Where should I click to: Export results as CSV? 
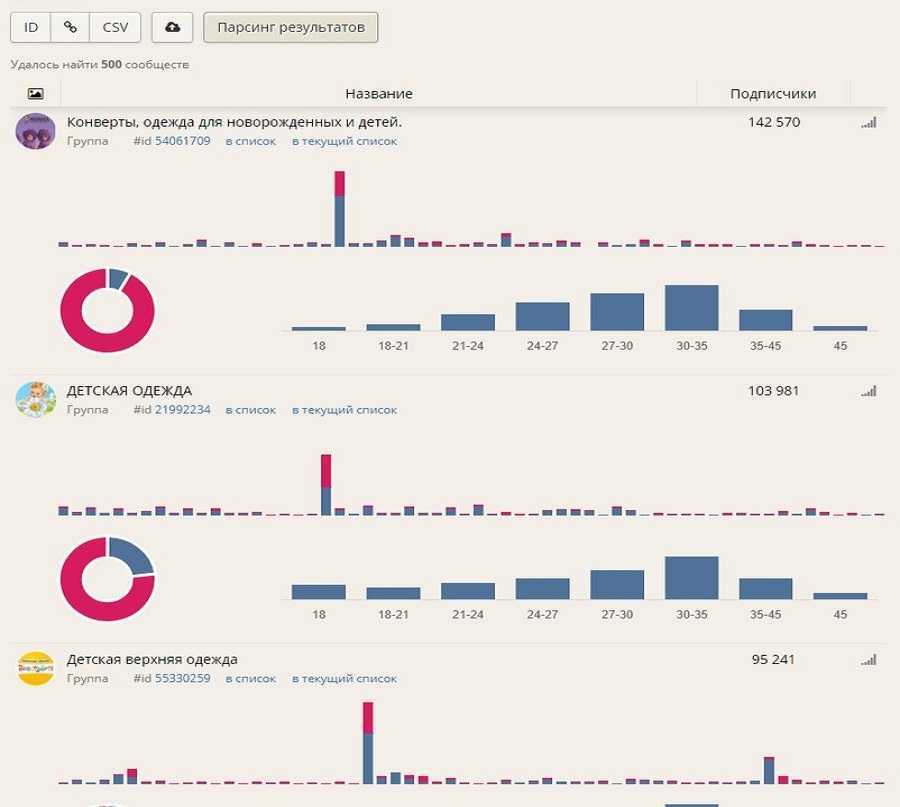(x=115, y=28)
